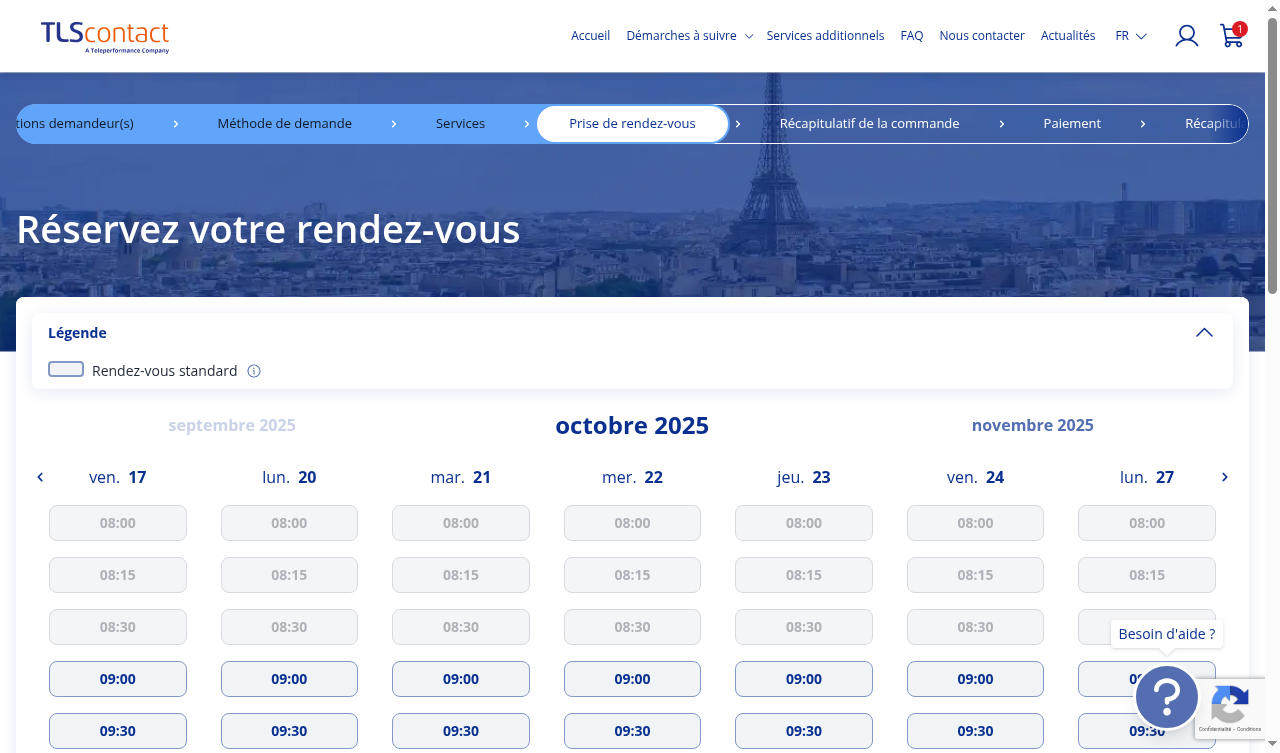Click disabled 08:00 slot on lun. 27

click(x=1147, y=523)
